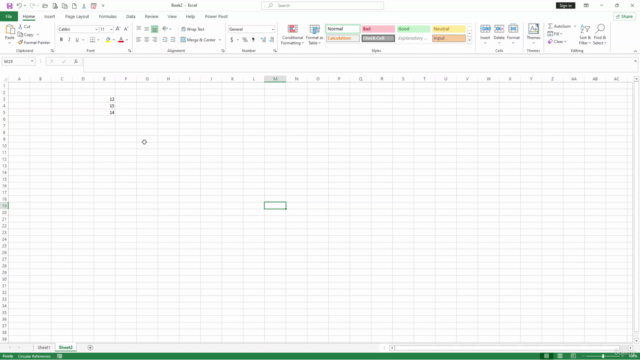The height and width of the screenshot is (360, 640).
Task: Click the AutoSum button
Action: pyautogui.click(x=560, y=26)
